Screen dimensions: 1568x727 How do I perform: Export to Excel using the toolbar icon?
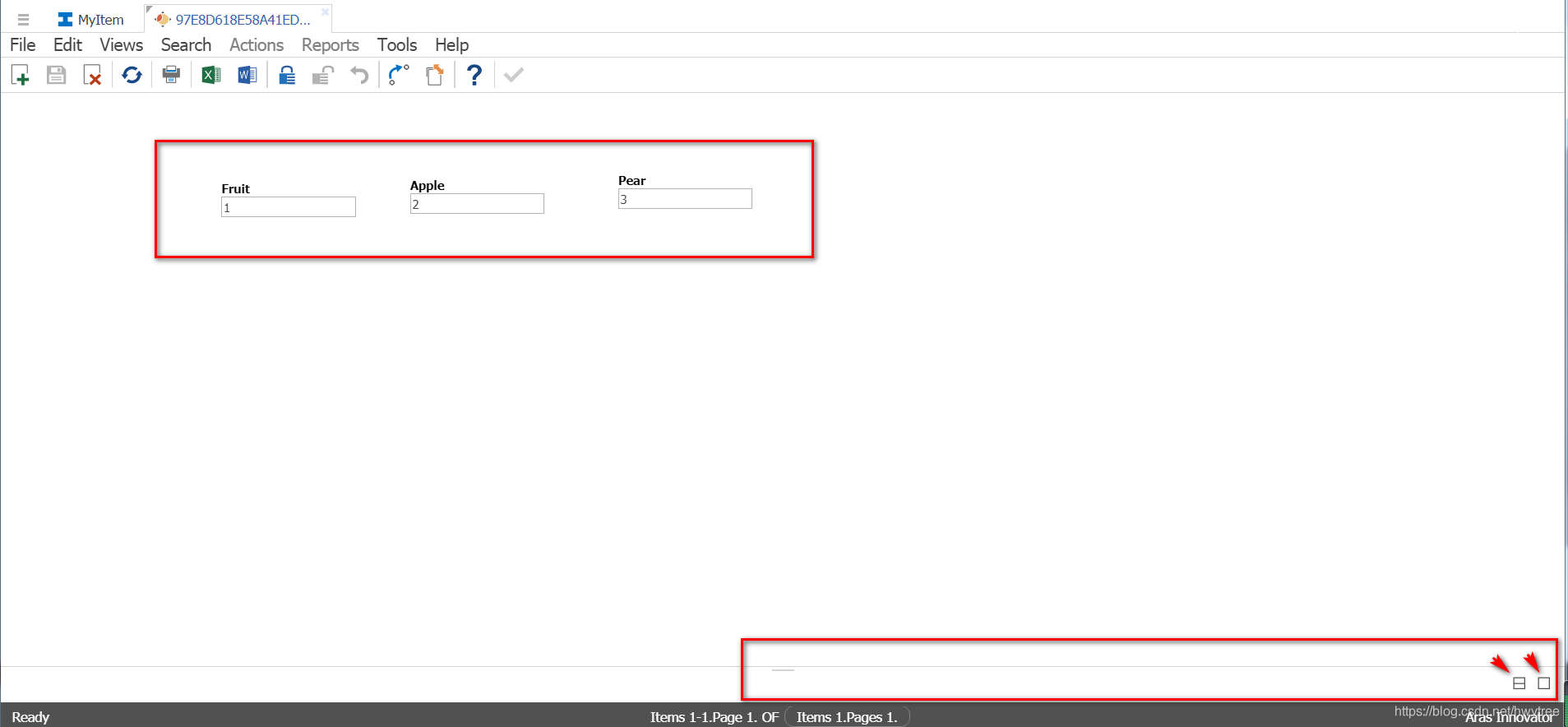point(211,76)
